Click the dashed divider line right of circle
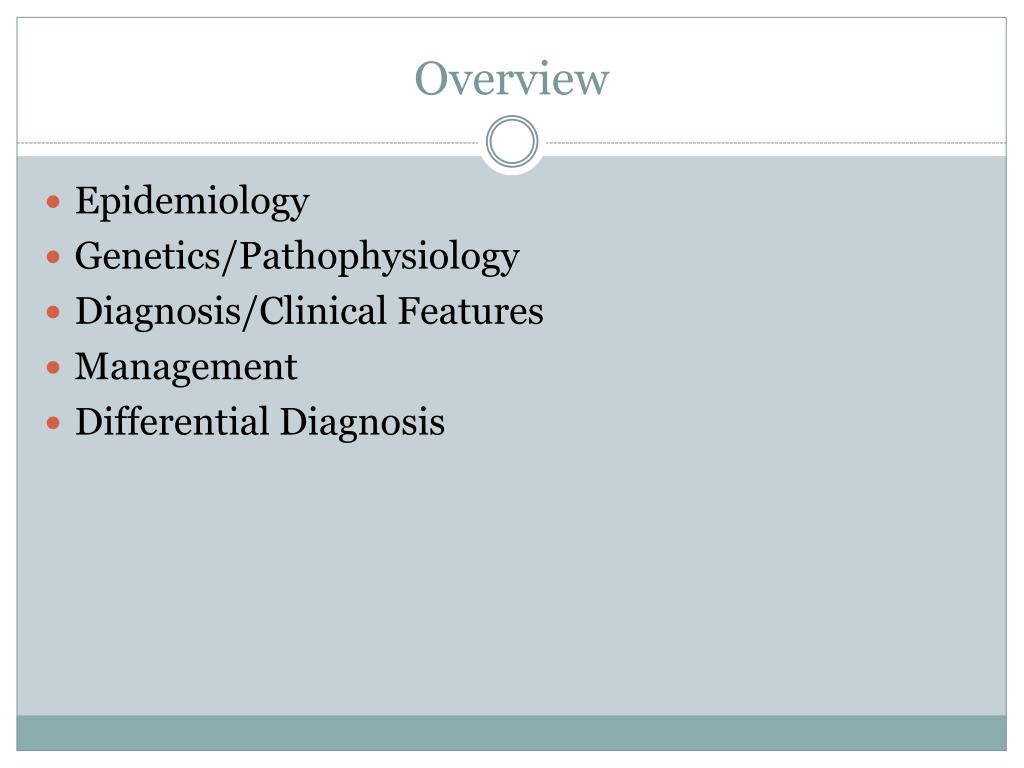1024x768 pixels. pos(776,142)
